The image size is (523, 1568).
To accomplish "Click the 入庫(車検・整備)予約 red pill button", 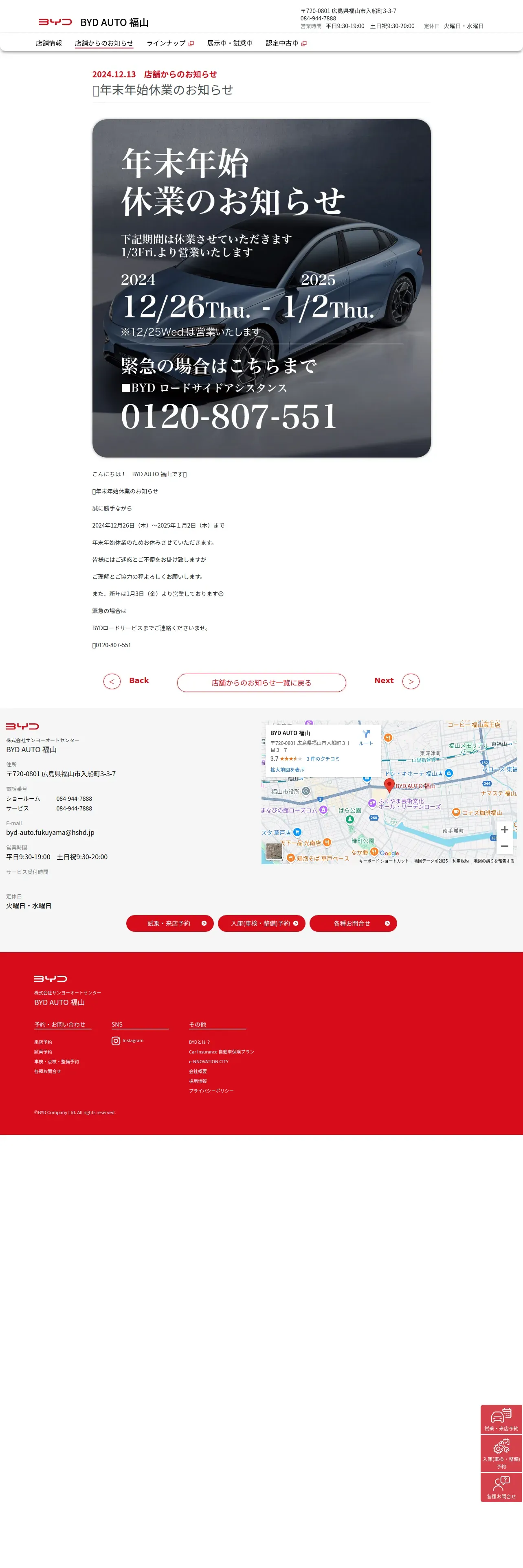I will coord(261,923).
